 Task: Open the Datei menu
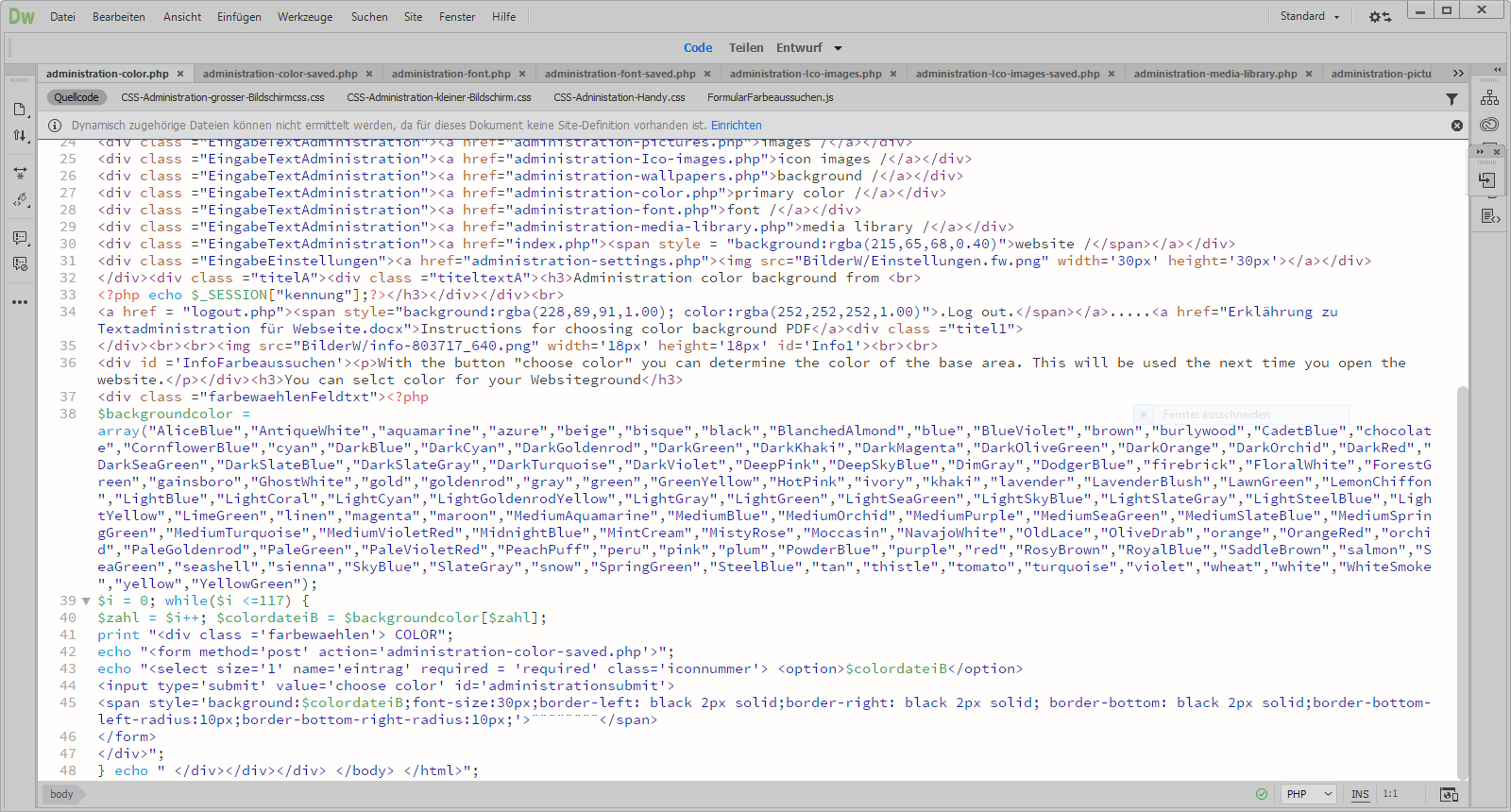pos(62,17)
